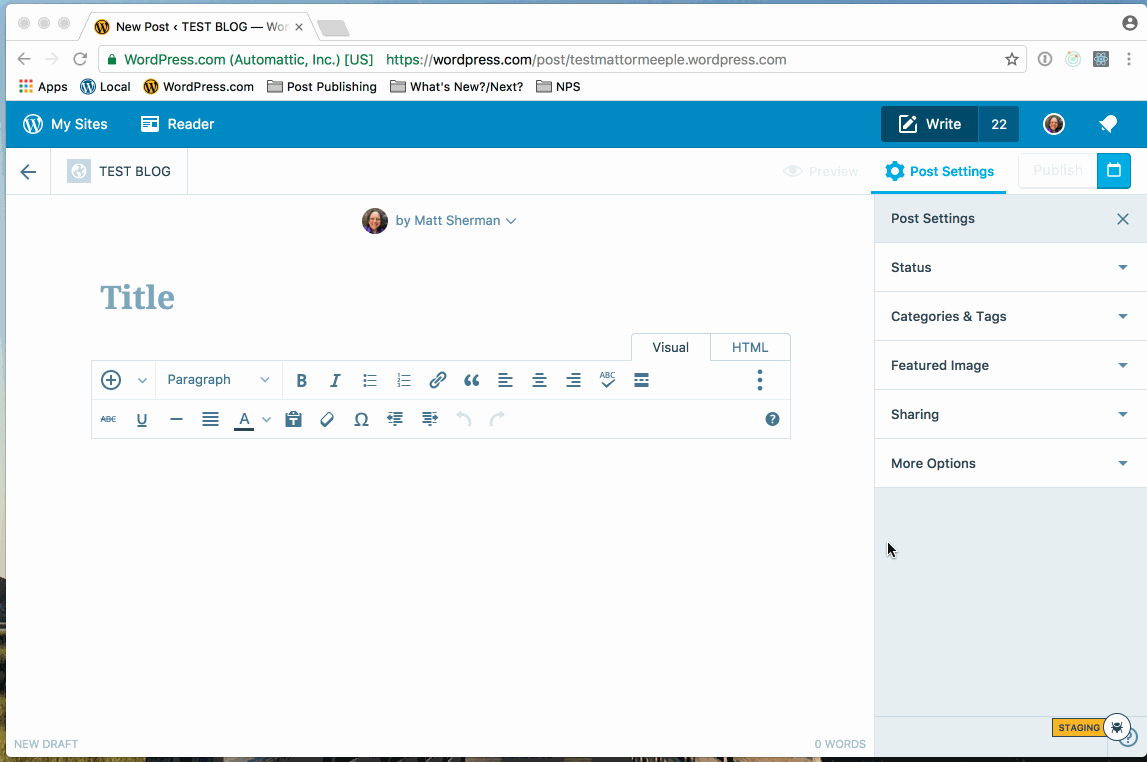Image resolution: width=1147 pixels, height=762 pixels.
Task: Click the Preview button
Action: tap(821, 171)
